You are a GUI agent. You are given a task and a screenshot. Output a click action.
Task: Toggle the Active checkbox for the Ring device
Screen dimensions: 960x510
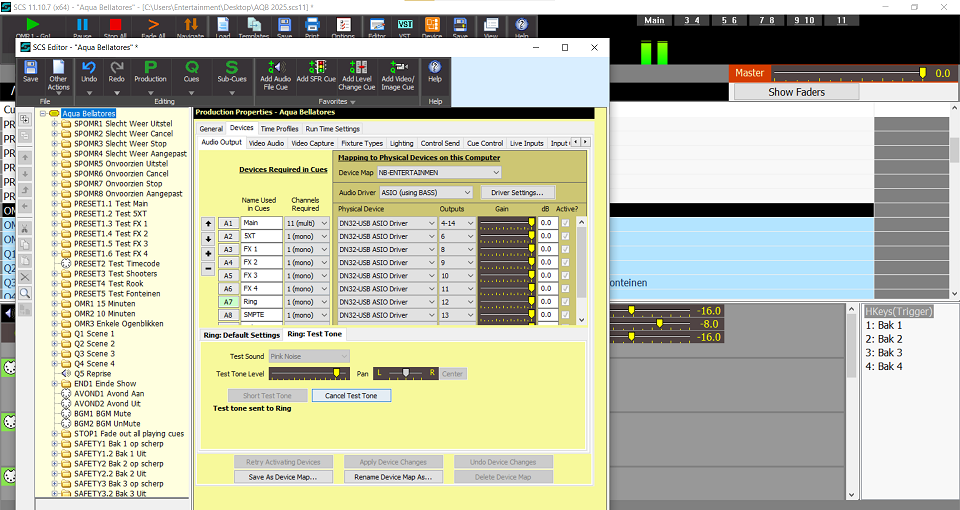(567, 301)
